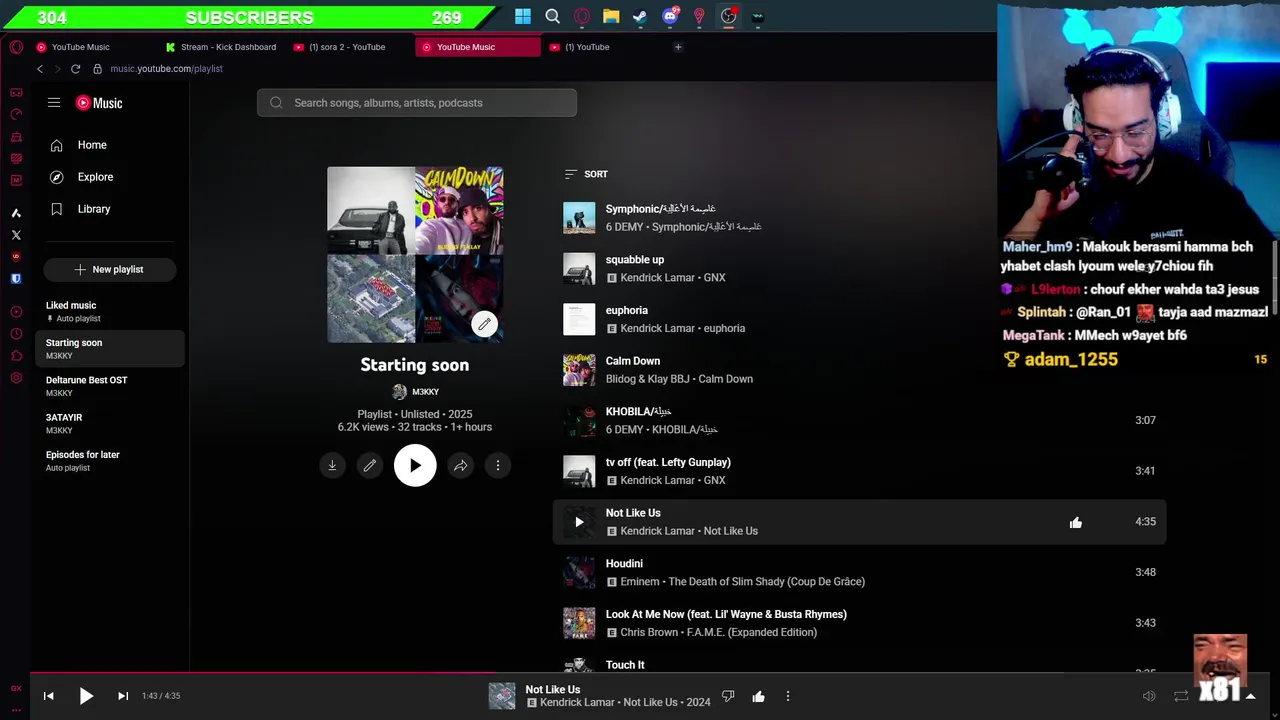
Task: Open the Liked music playlist
Action: (x=110, y=311)
